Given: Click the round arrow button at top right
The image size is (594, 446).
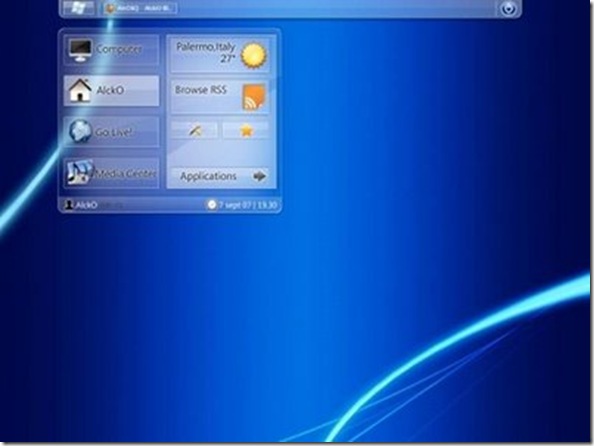Looking at the screenshot, I should (508, 8).
